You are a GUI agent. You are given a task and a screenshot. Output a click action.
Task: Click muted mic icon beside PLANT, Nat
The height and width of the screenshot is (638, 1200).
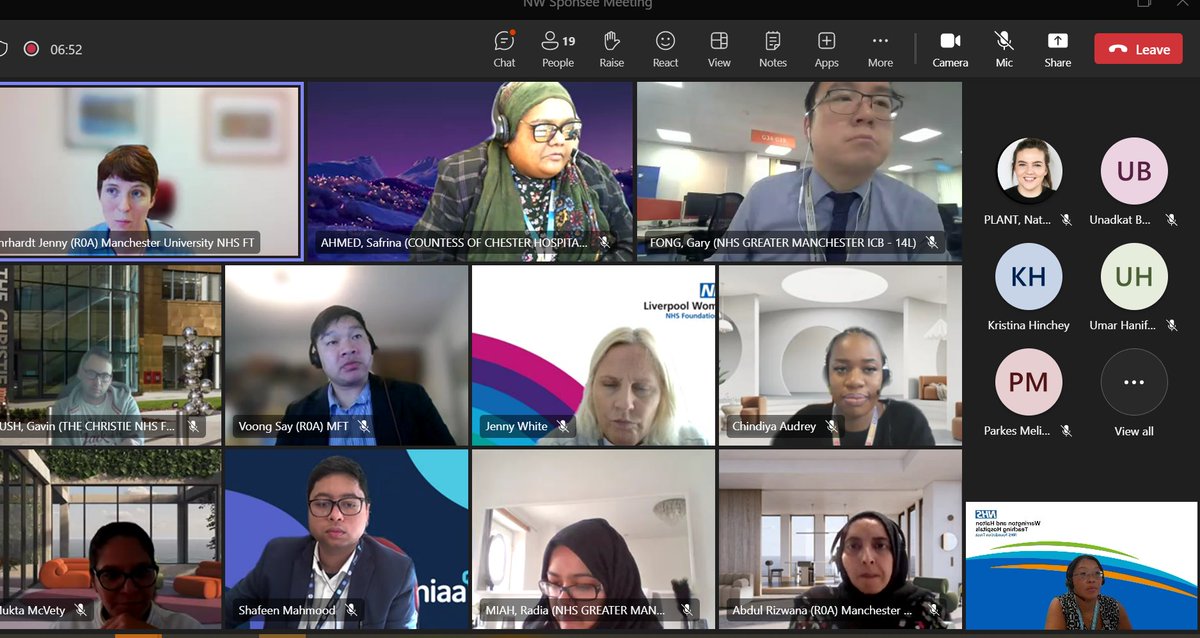(x=1066, y=219)
